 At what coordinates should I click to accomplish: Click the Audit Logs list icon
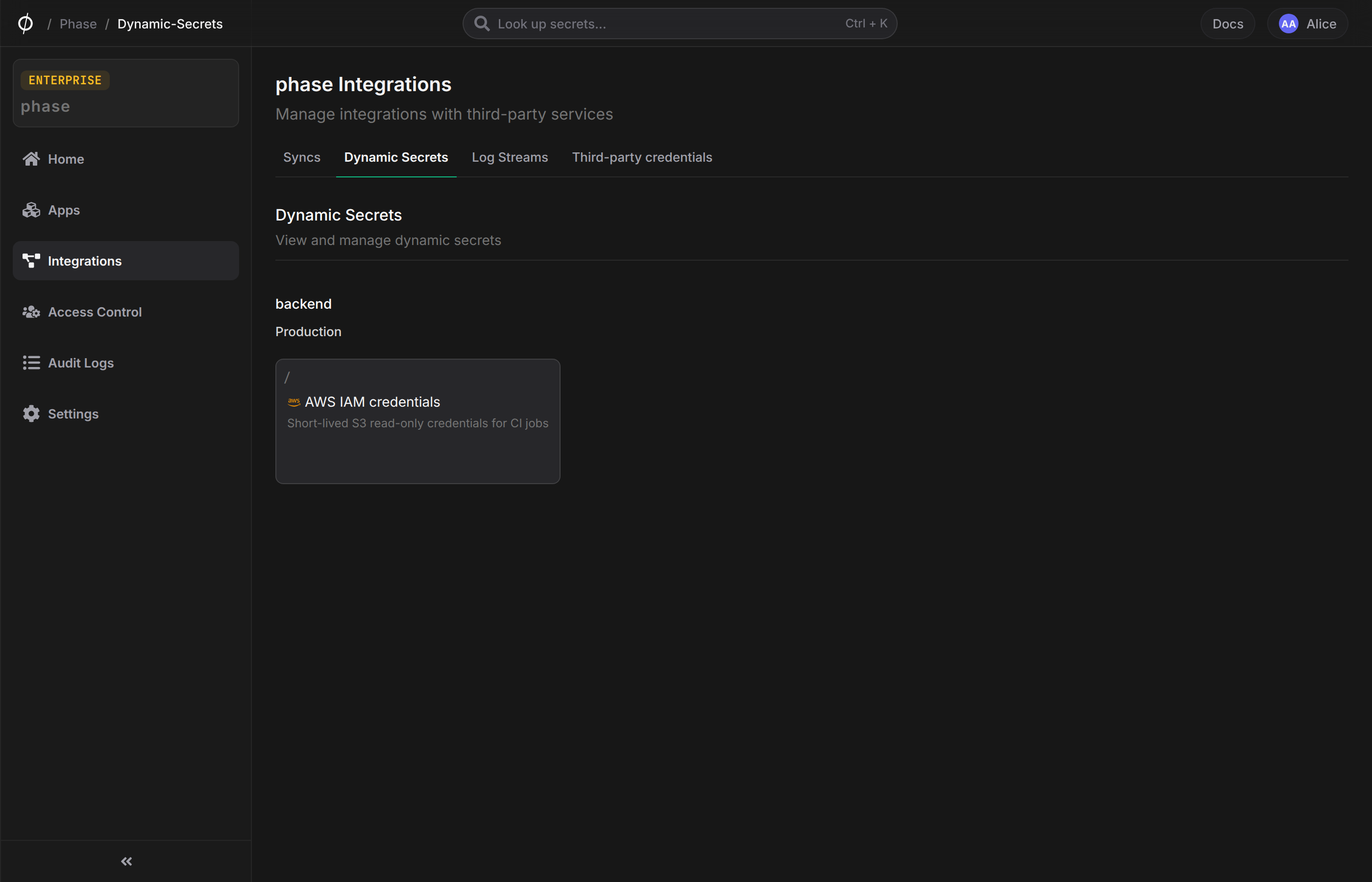tap(31, 363)
